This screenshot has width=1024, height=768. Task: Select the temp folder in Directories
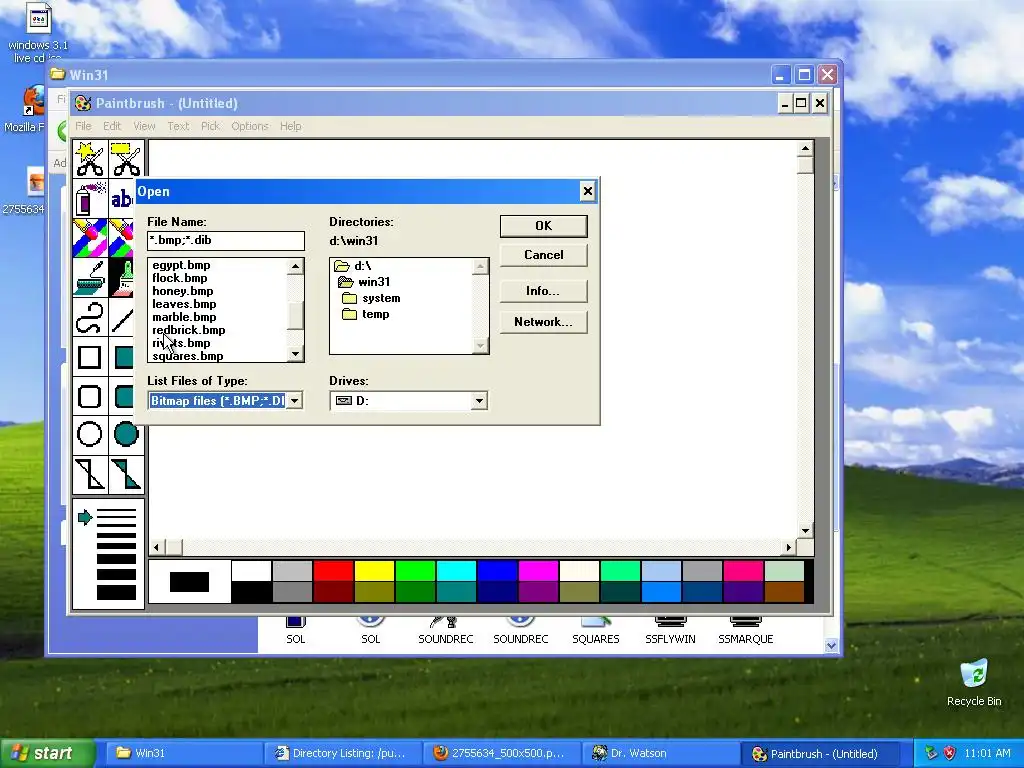click(366, 313)
